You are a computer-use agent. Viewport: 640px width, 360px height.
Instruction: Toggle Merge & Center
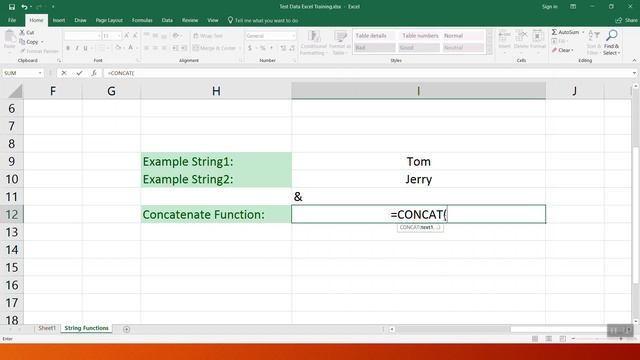click(215, 48)
